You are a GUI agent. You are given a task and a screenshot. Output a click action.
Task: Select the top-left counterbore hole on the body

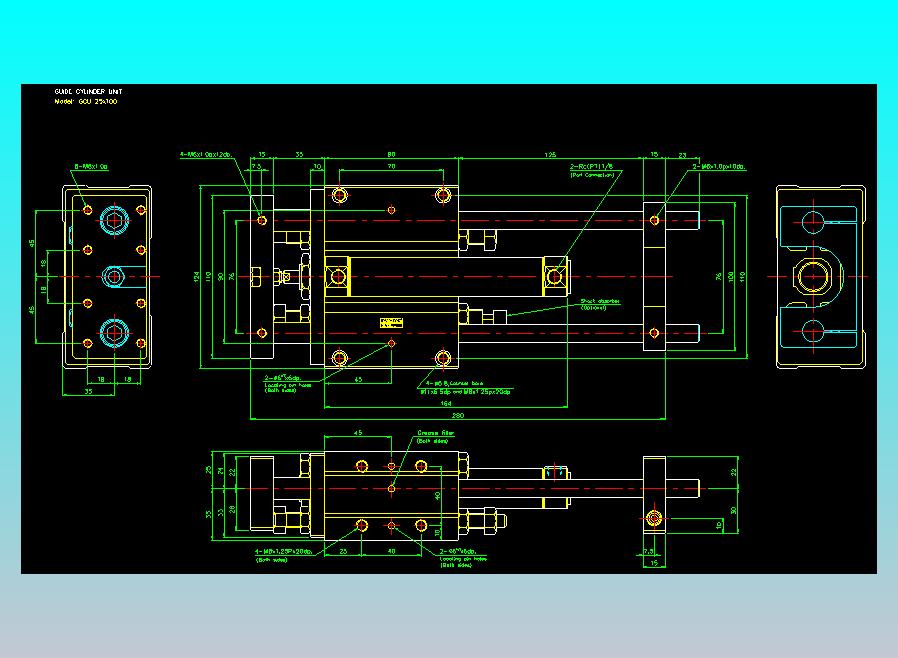pyautogui.click(x=340, y=195)
